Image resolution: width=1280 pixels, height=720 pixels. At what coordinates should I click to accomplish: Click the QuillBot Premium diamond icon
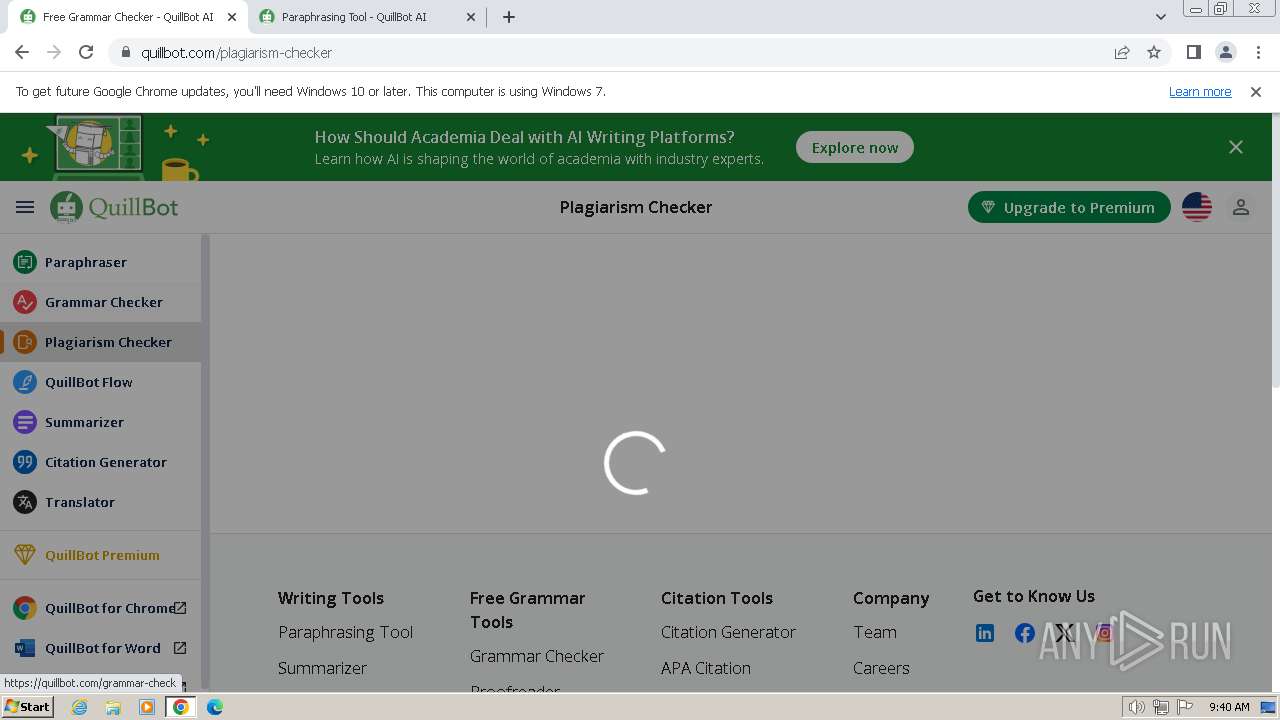click(x=25, y=555)
